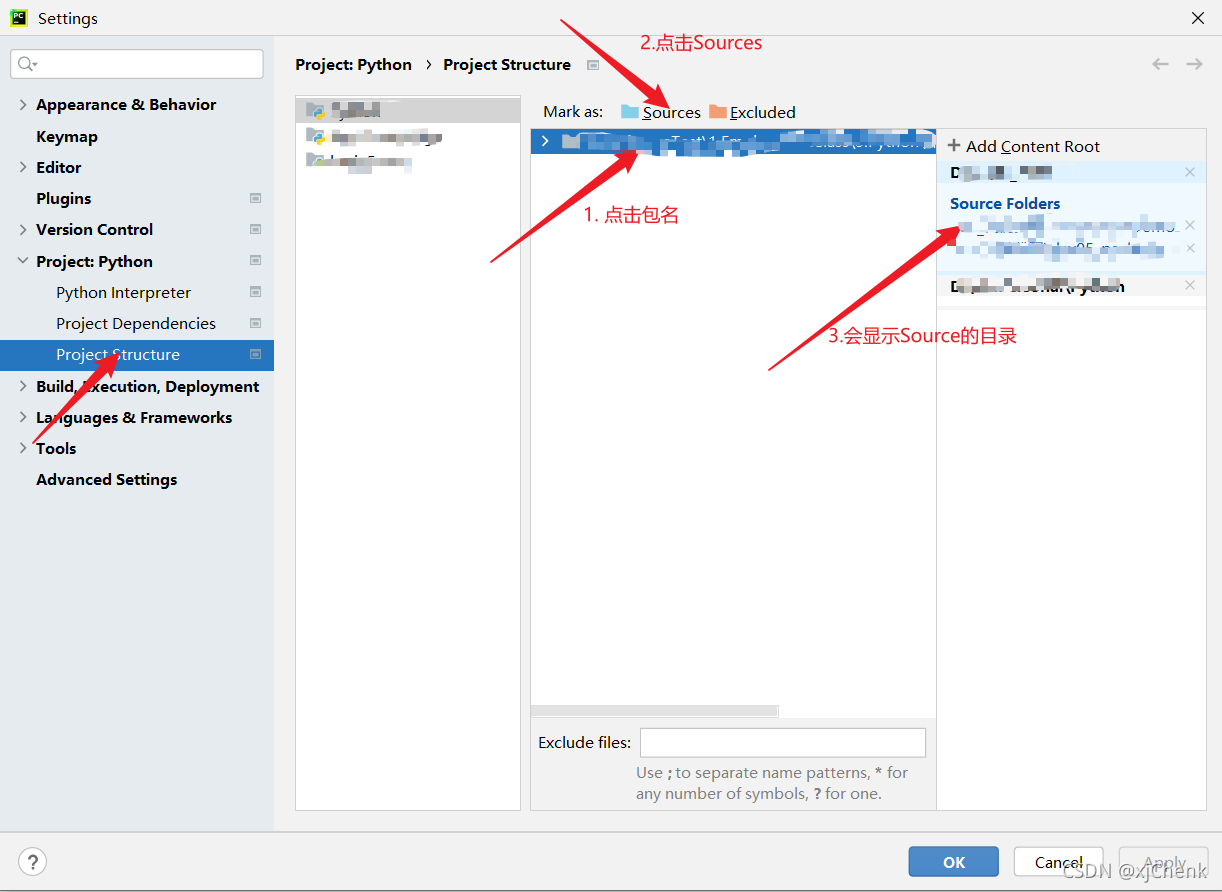Expand the Version Control section
1222x892 pixels.
tap(23, 229)
